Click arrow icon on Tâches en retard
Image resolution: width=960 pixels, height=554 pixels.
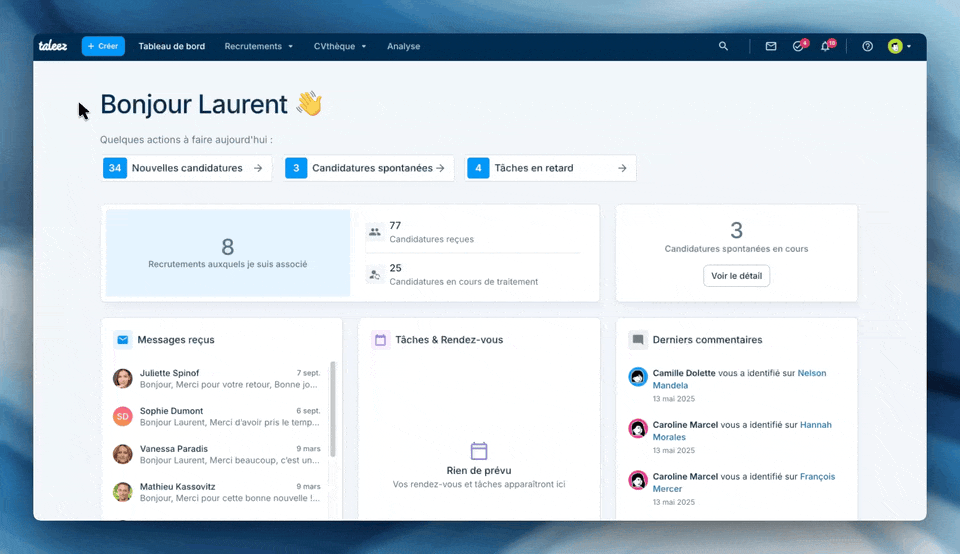pos(622,168)
